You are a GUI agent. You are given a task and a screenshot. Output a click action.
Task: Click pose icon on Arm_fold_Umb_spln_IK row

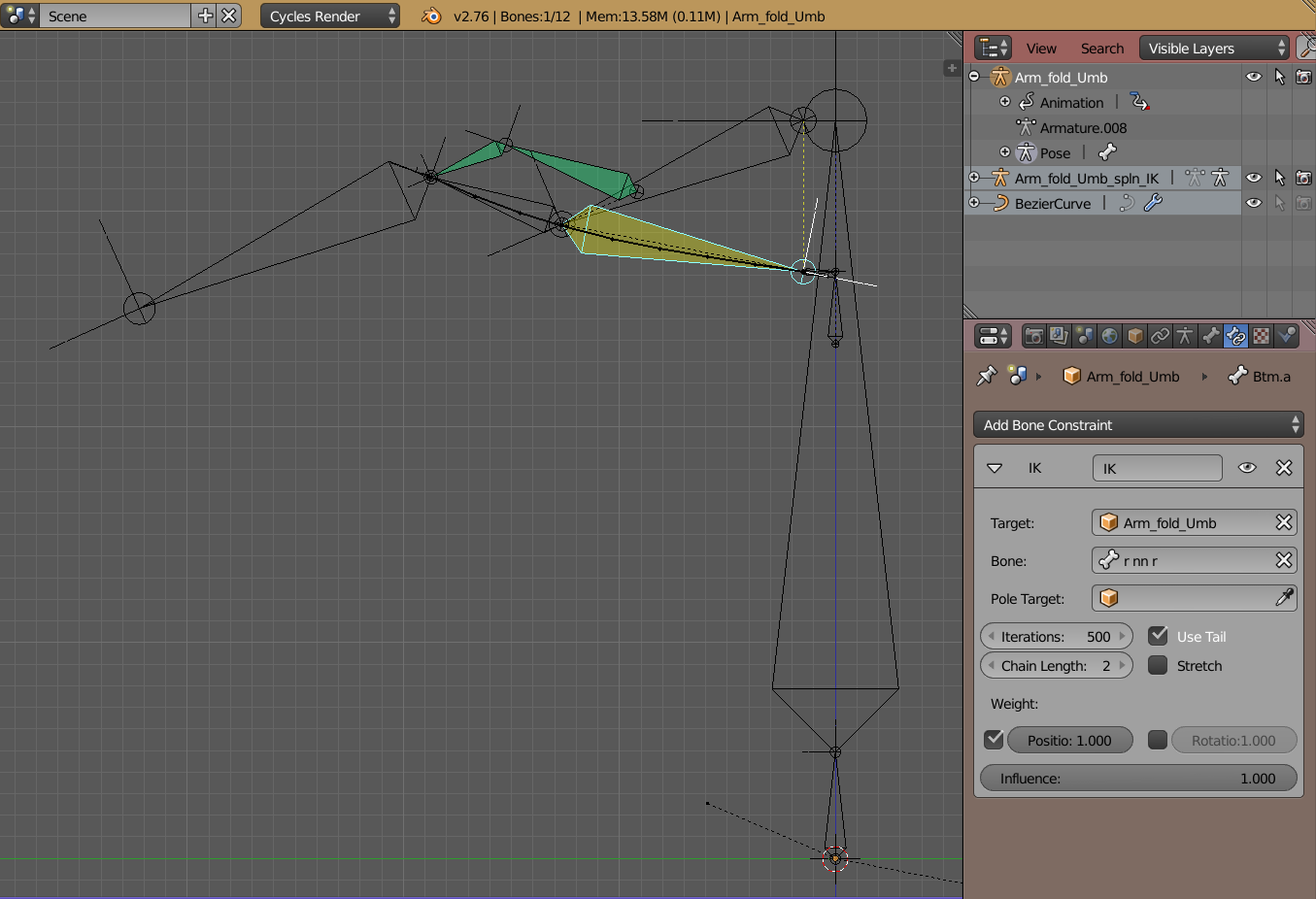(1220, 178)
